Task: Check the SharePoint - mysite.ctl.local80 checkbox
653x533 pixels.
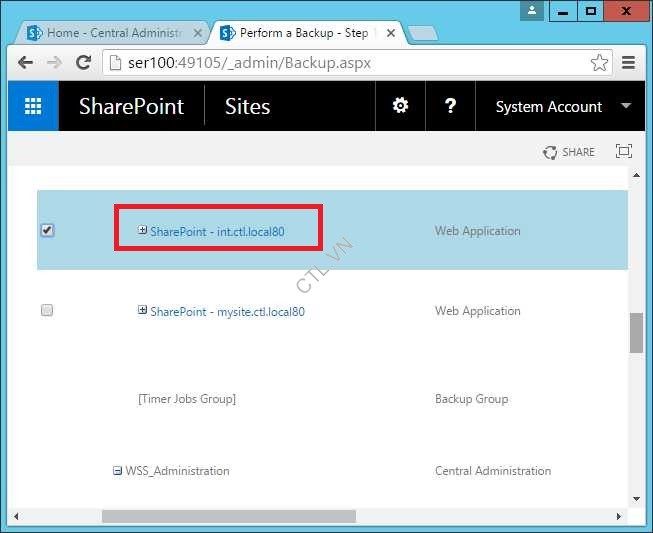Action: tap(47, 310)
